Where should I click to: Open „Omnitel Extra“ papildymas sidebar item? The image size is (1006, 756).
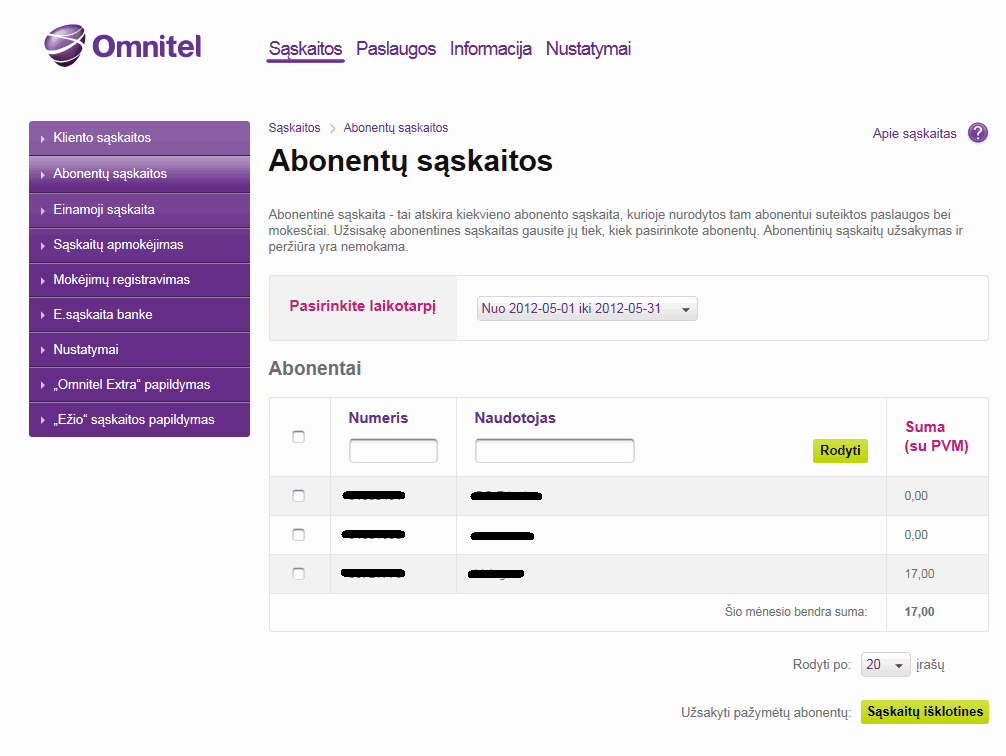coord(139,385)
